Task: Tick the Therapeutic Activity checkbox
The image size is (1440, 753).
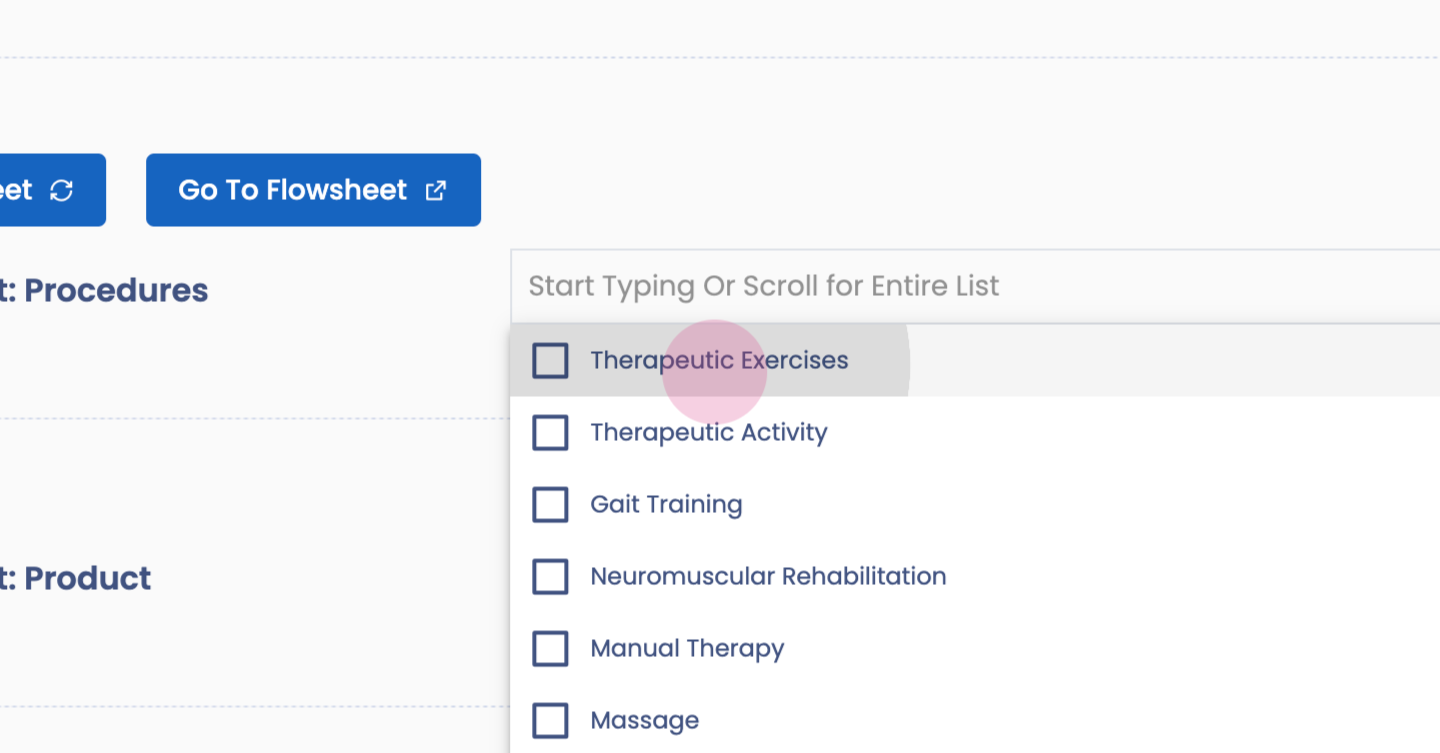Action: 550,433
